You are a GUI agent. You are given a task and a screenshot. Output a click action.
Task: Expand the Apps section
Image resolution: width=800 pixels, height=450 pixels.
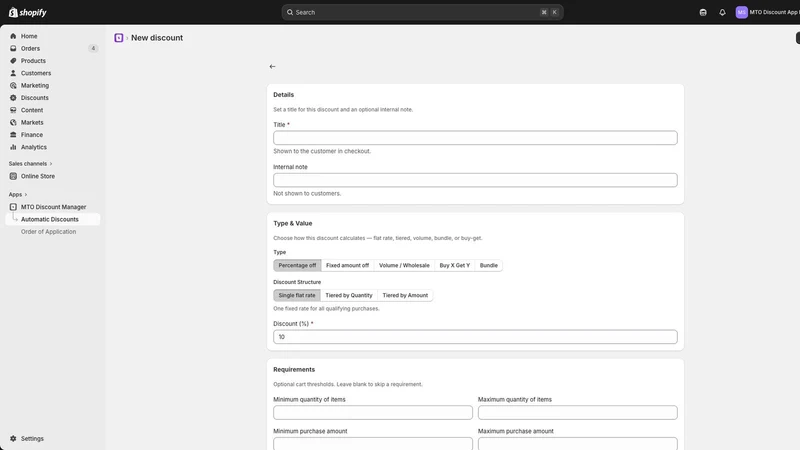[18, 194]
